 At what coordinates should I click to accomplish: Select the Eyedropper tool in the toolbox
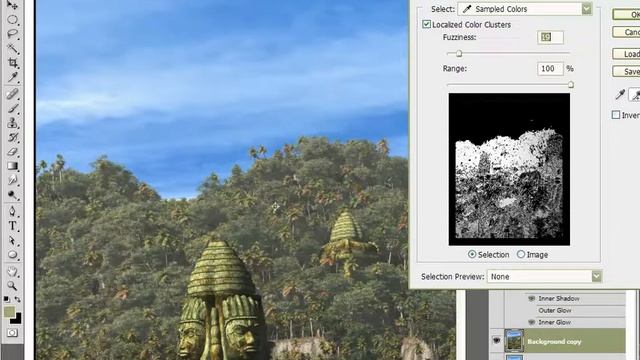point(12,77)
